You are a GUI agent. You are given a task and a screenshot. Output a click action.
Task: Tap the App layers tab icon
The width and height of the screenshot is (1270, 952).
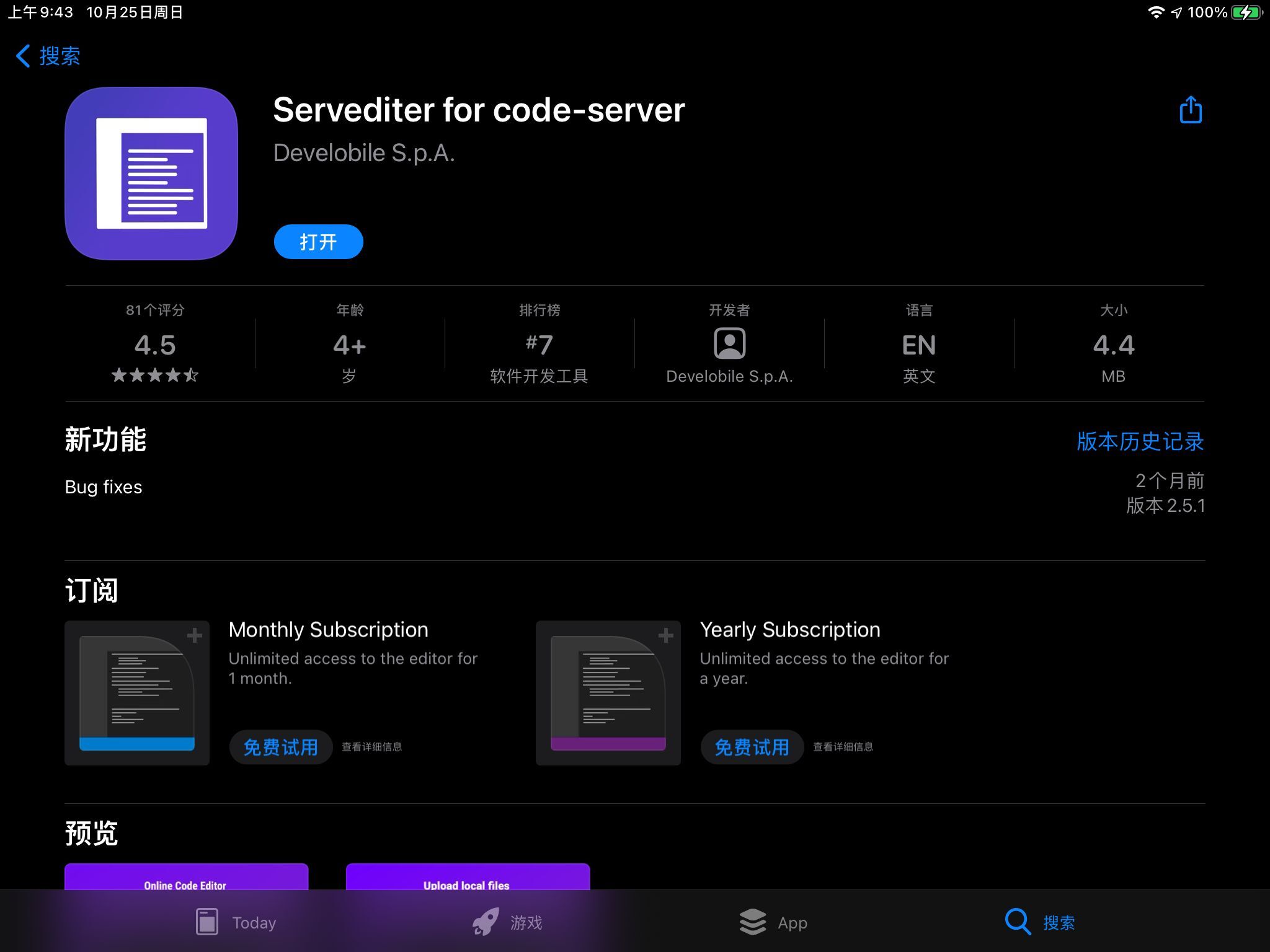tap(753, 922)
